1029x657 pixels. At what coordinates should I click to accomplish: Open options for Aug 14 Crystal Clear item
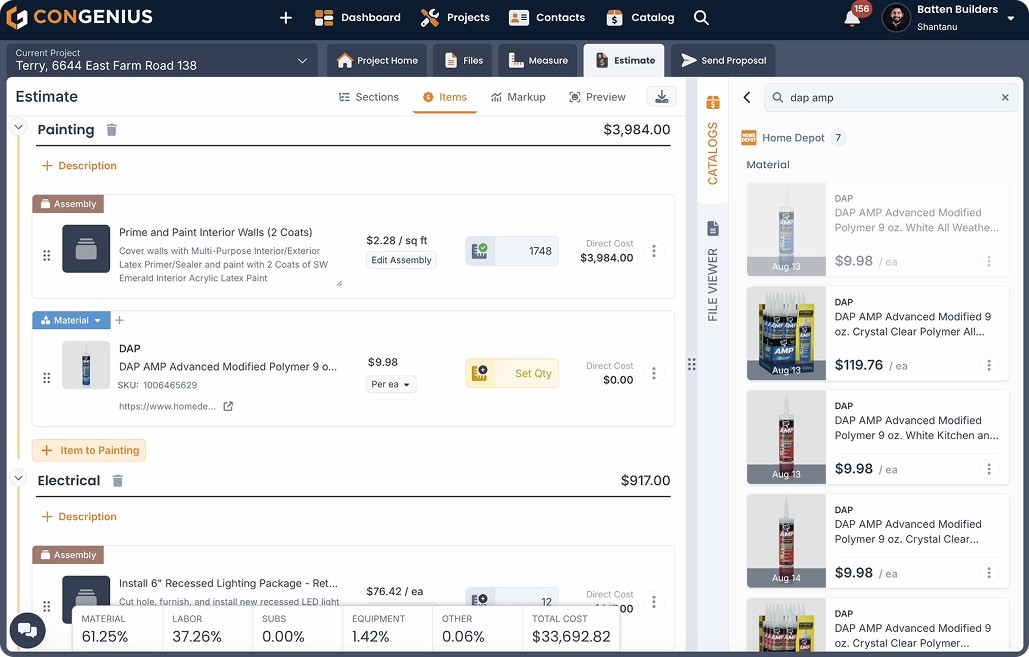(x=989, y=572)
